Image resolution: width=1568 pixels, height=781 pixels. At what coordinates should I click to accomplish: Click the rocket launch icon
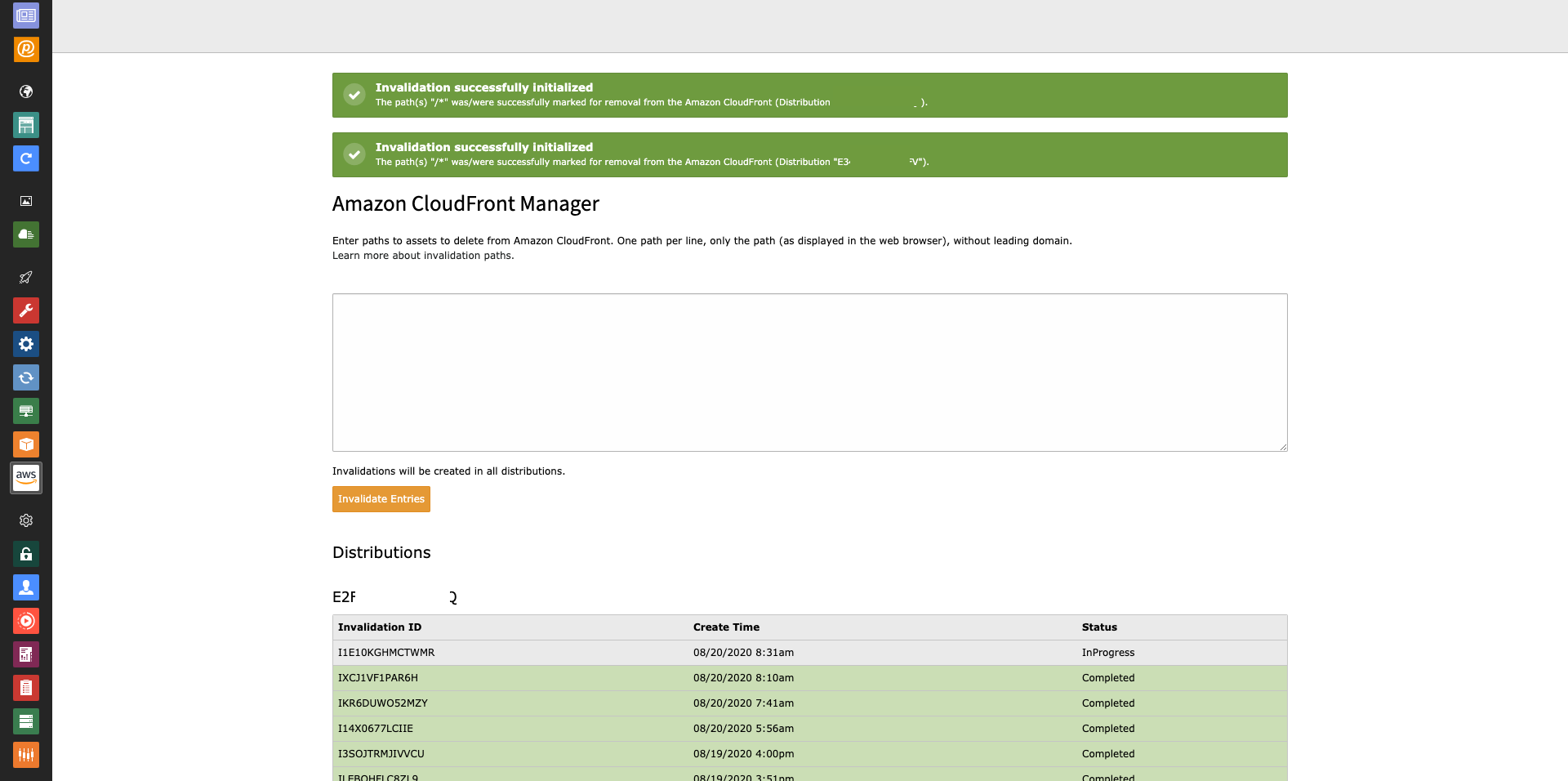pos(25,278)
